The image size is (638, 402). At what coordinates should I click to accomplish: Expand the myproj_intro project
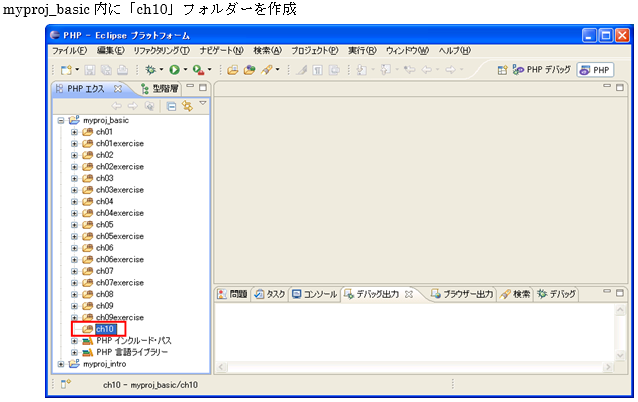coord(62,364)
